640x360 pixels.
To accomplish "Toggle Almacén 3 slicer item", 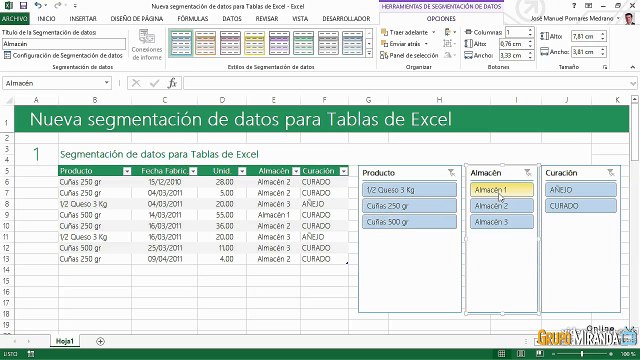I will click(502, 222).
